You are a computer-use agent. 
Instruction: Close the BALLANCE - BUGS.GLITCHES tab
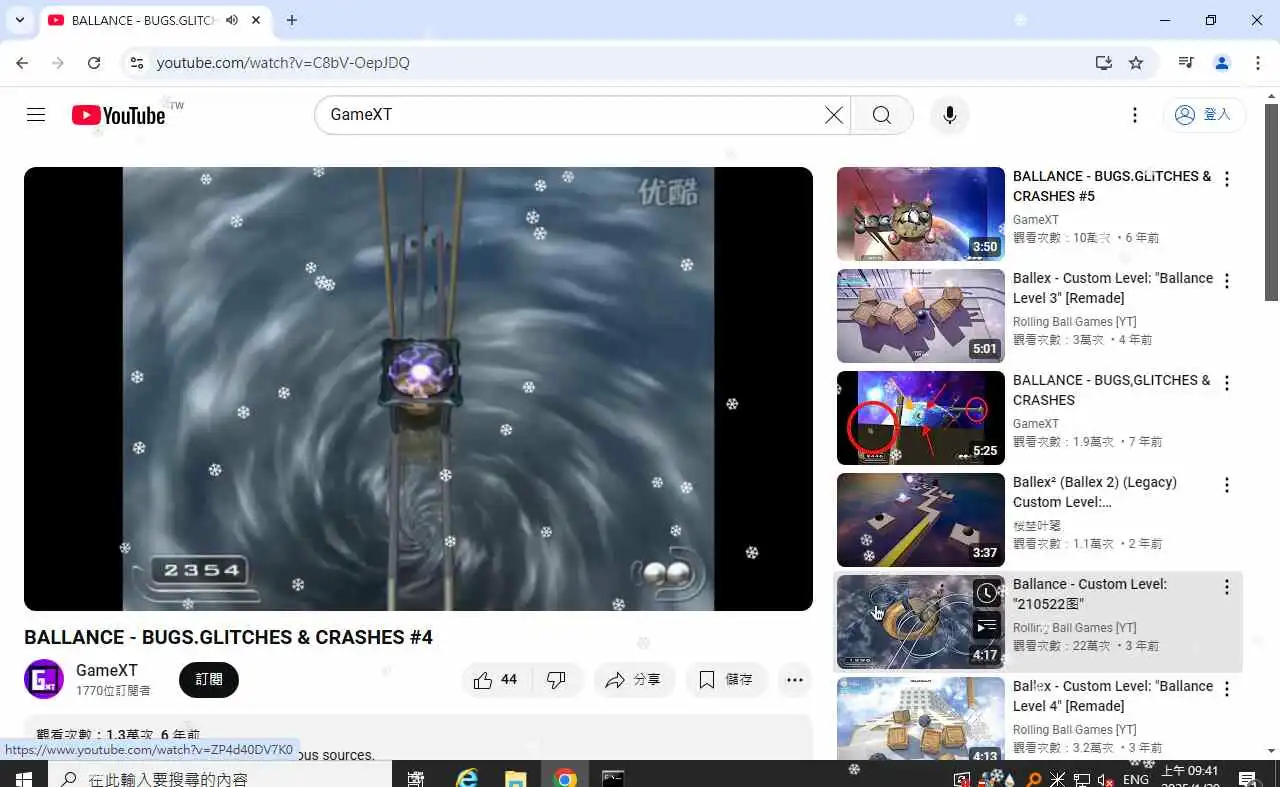[257, 20]
